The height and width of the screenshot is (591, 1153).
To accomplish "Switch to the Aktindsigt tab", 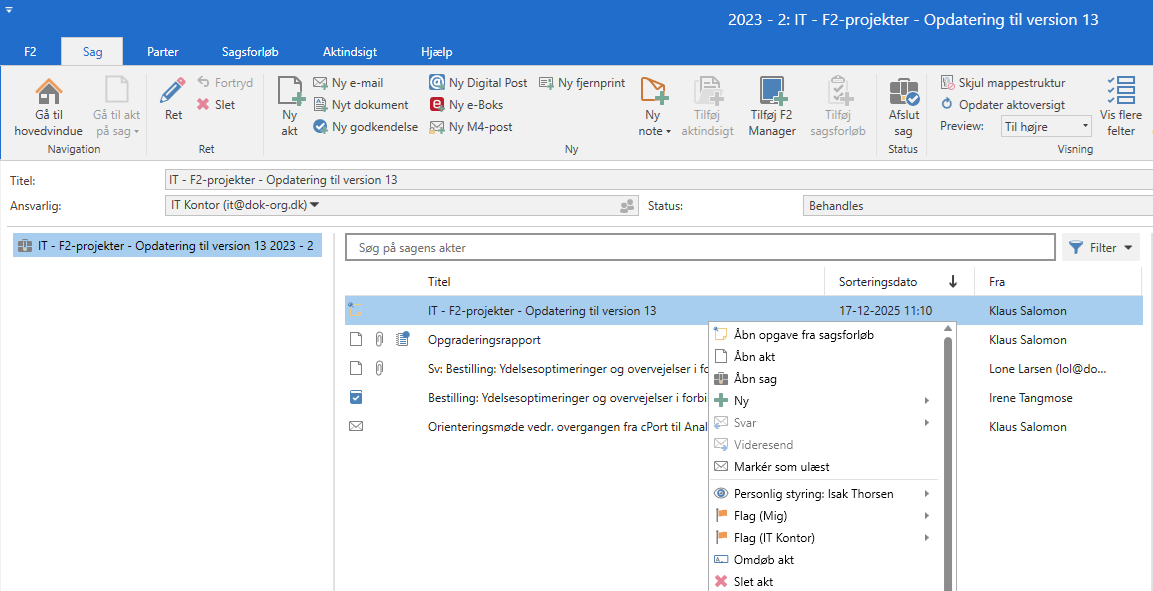I will point(350,51).
